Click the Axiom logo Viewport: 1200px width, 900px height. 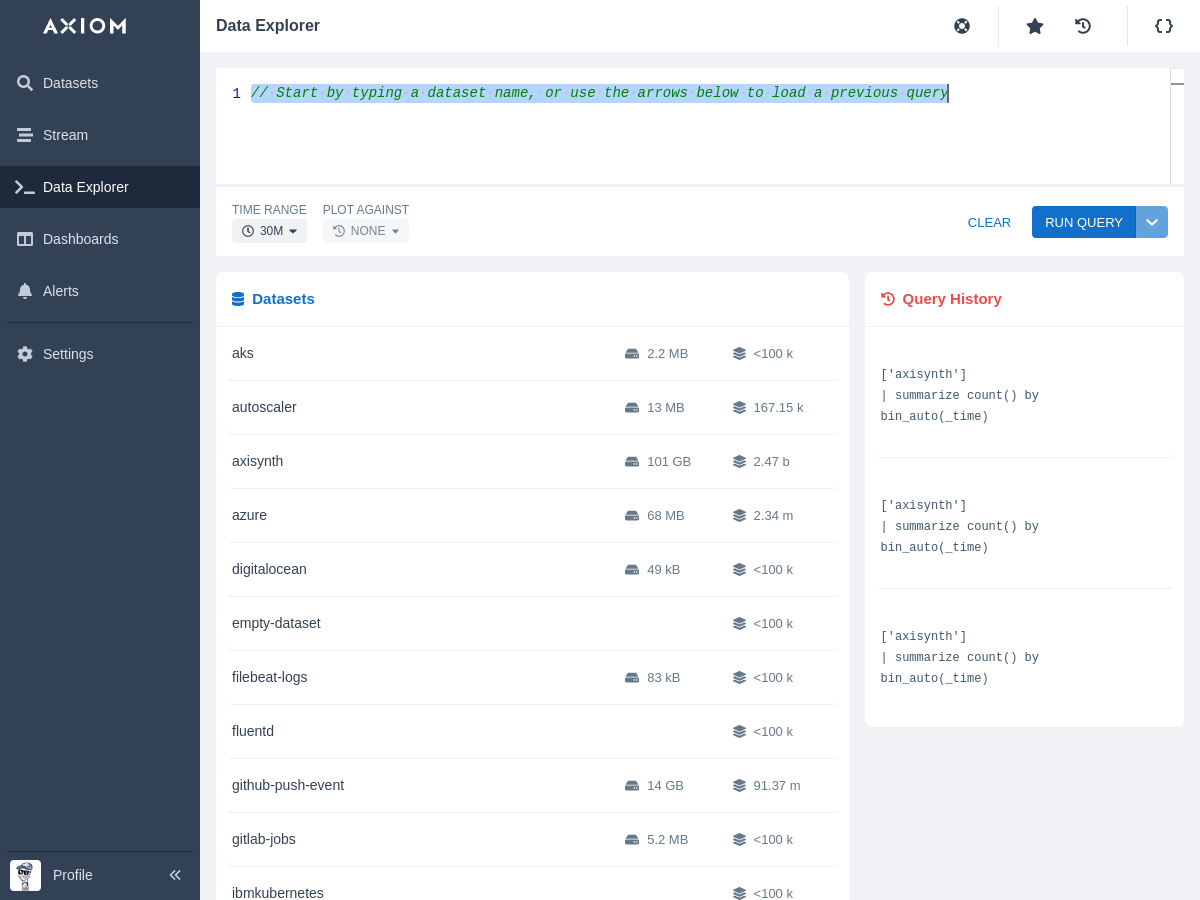85,26
